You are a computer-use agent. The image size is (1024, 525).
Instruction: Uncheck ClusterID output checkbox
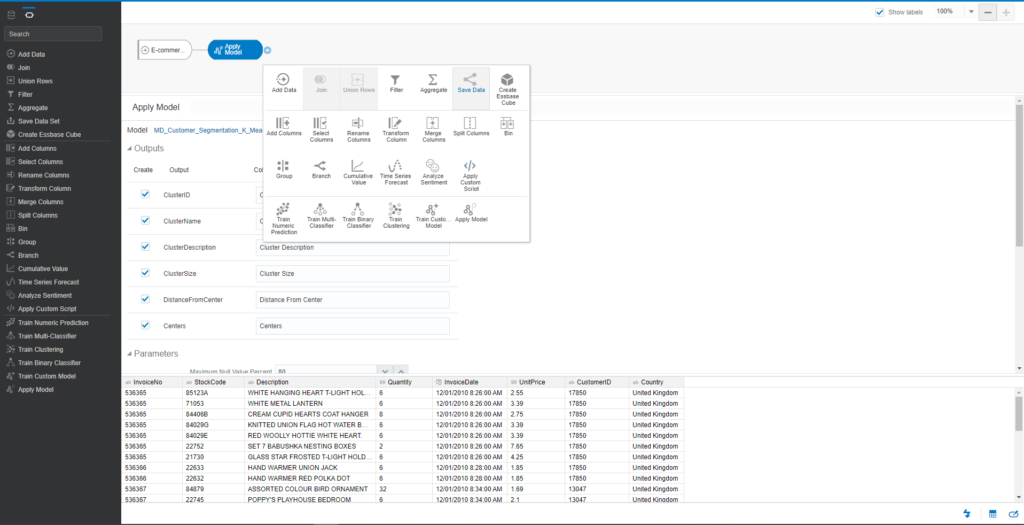coord(146,194)
